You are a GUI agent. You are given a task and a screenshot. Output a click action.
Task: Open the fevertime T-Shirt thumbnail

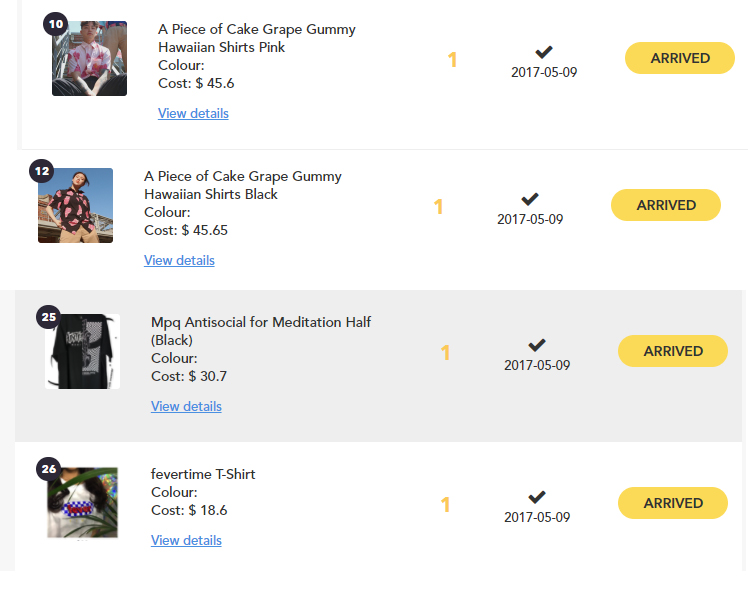tap(83, 504)
